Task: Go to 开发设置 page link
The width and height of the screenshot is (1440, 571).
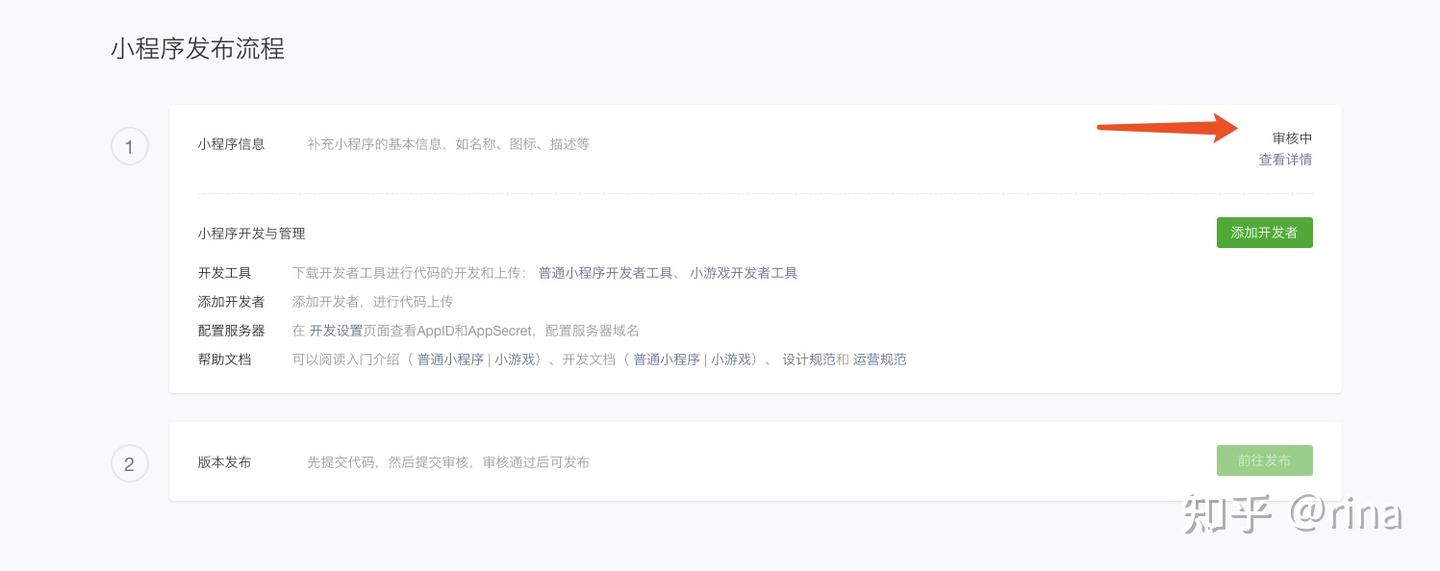Action: click(x=336, y=331)
